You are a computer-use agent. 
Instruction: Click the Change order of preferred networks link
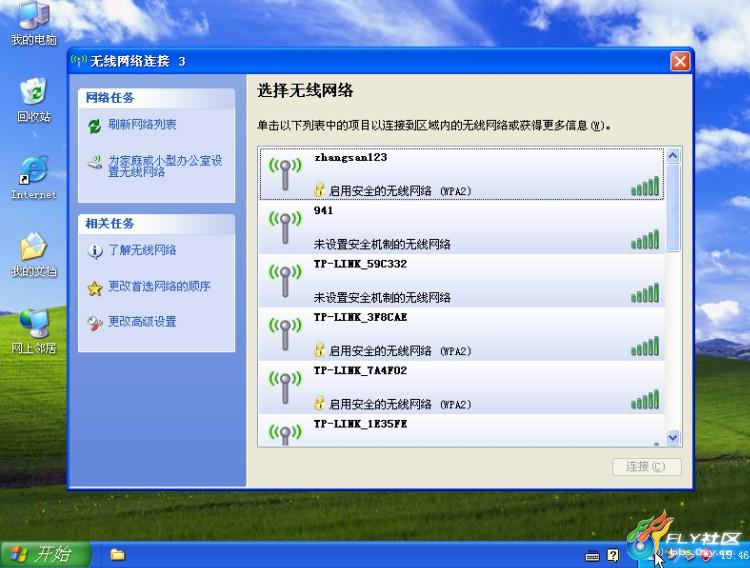coord(159,286)
